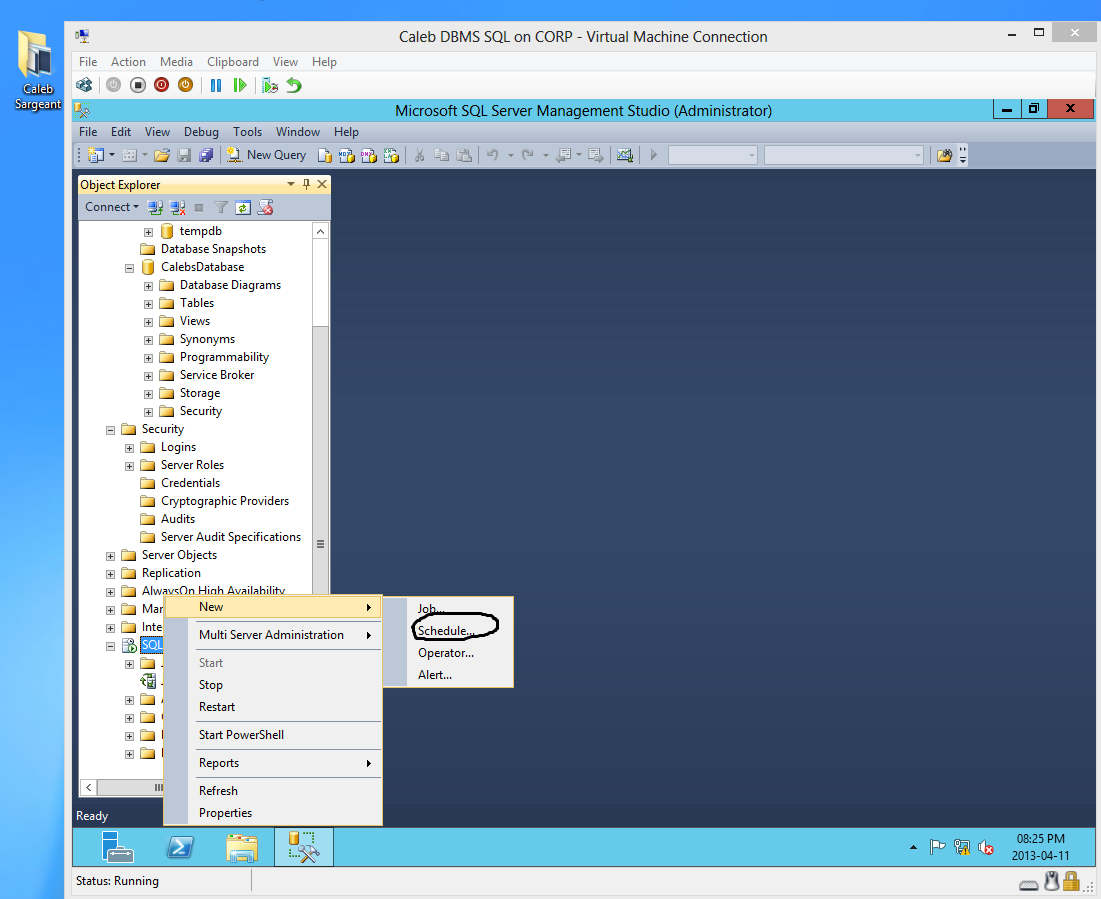Select Start PowerShell from context menu
1101x899 pixels.
point(242,735)
